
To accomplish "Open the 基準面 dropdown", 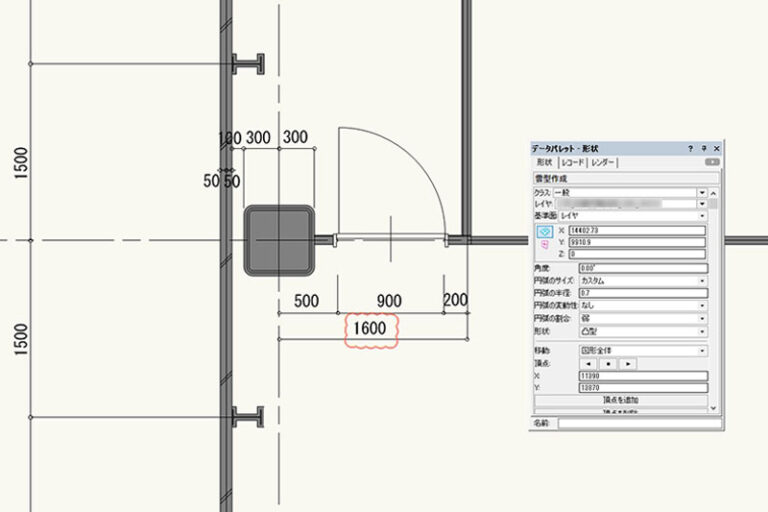I will [702, 215].
